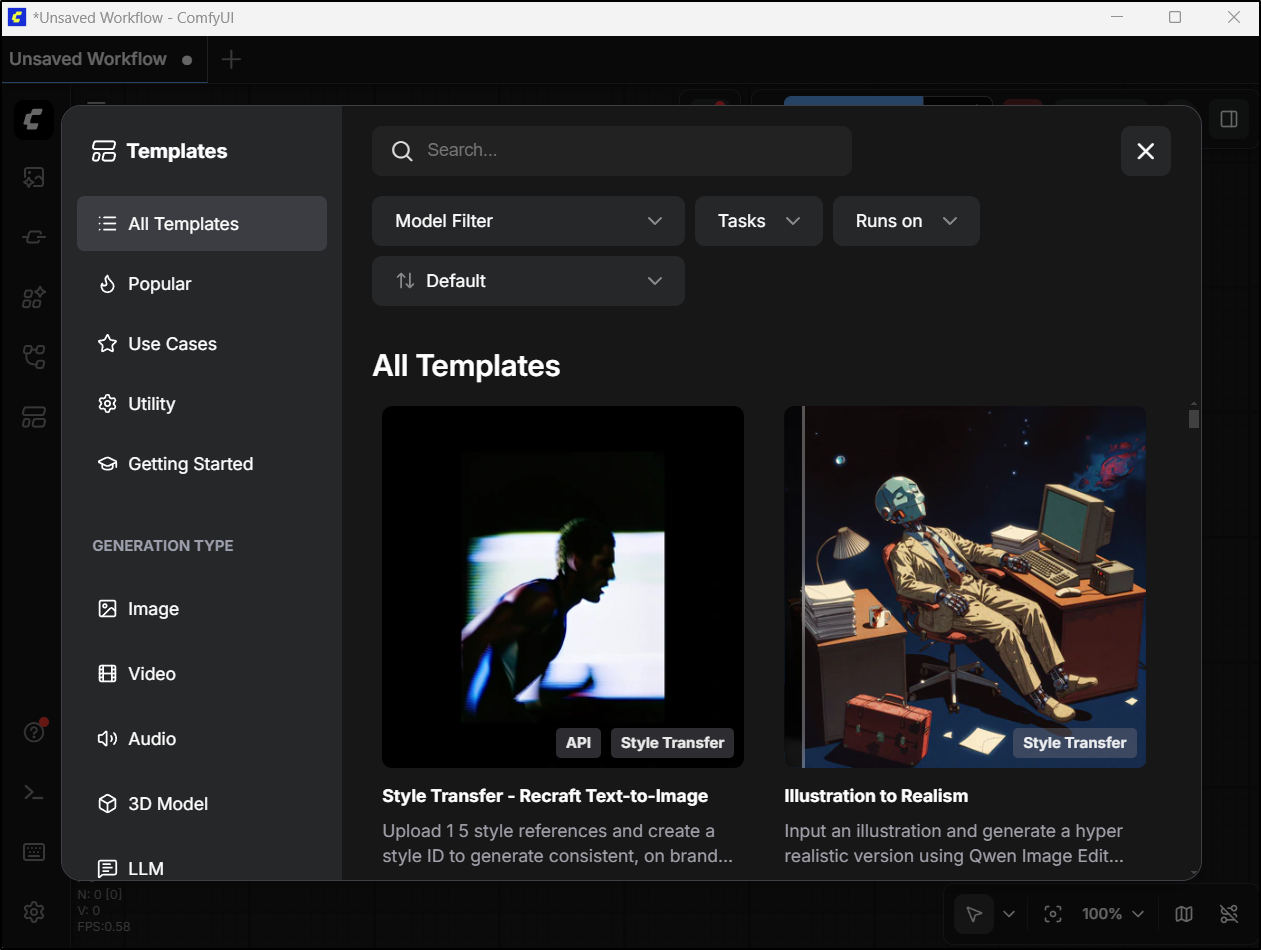
Task: Toggle the console terminal icon in sidebar
Action: pyautogui.click(x=34, y=792)
